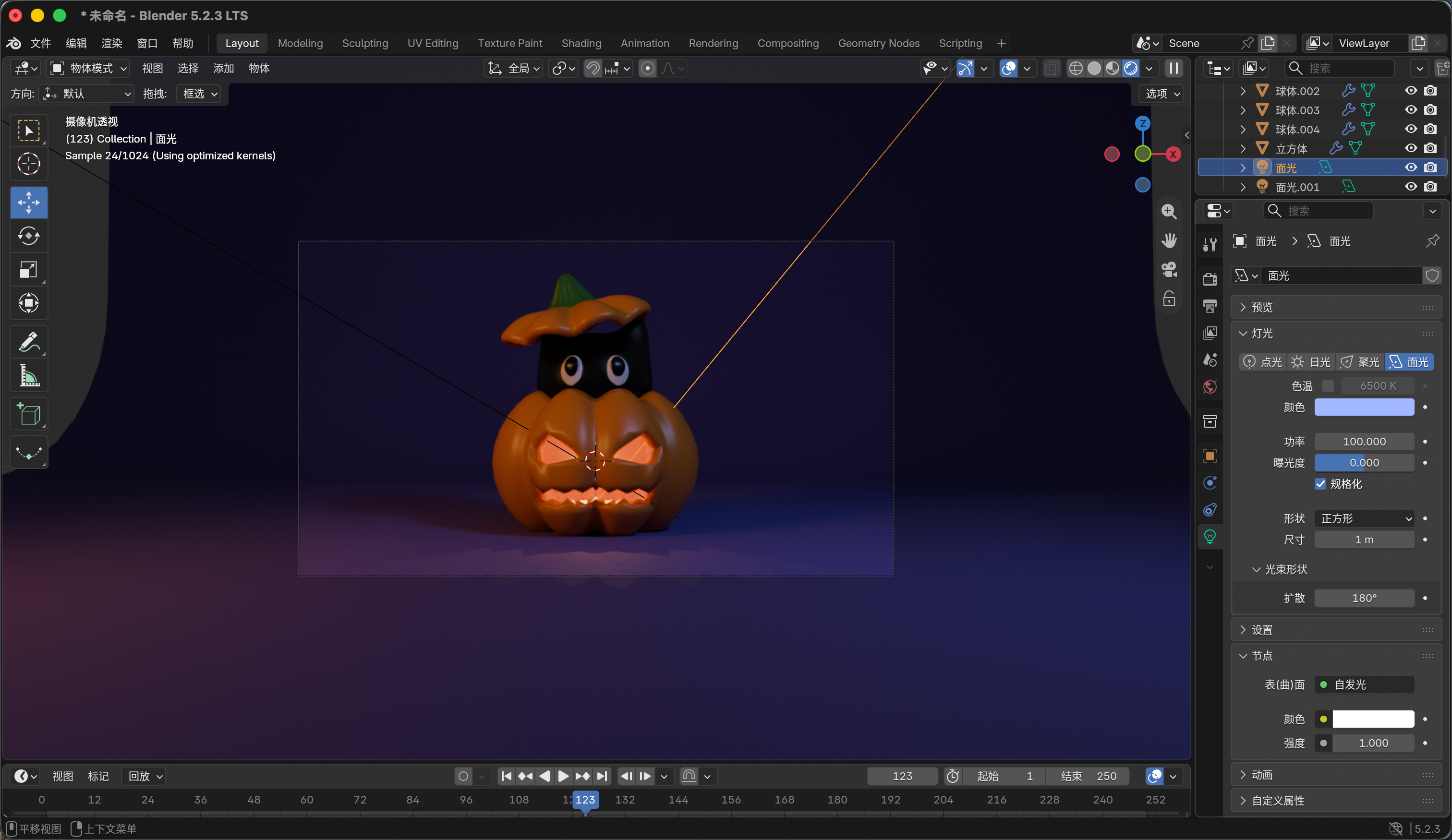The width and height of the screenshot is (1452, 840).
Task: Switch to the Shading workspace tab
Action: tap(581, 43)
